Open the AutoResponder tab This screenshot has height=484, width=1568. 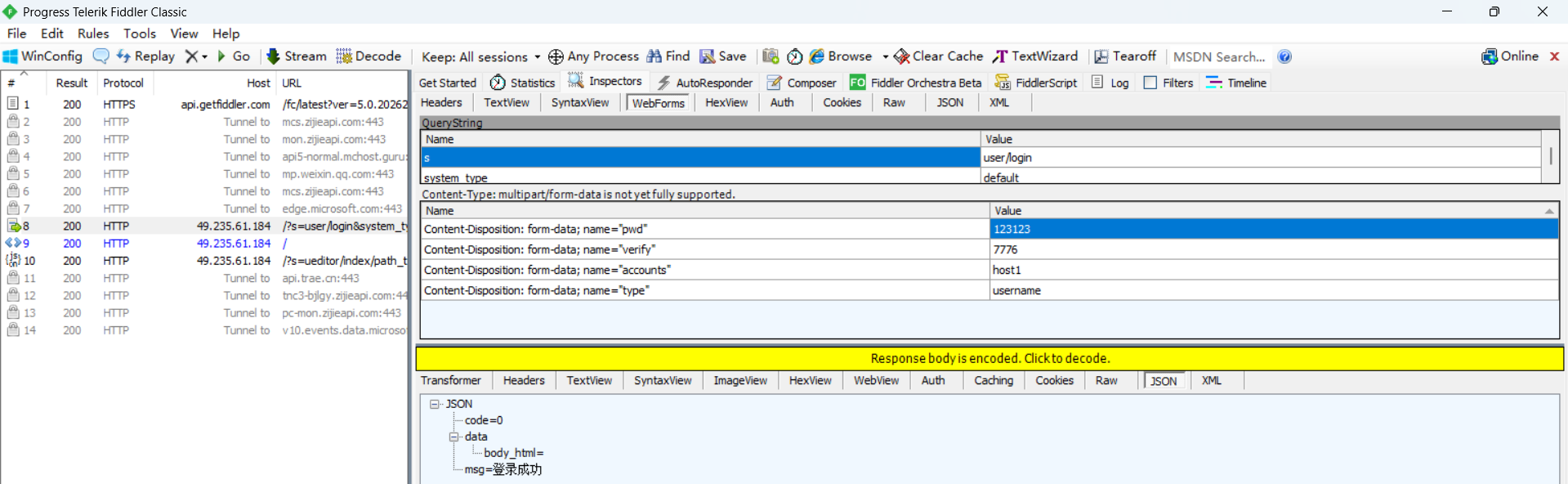(705, 83)
